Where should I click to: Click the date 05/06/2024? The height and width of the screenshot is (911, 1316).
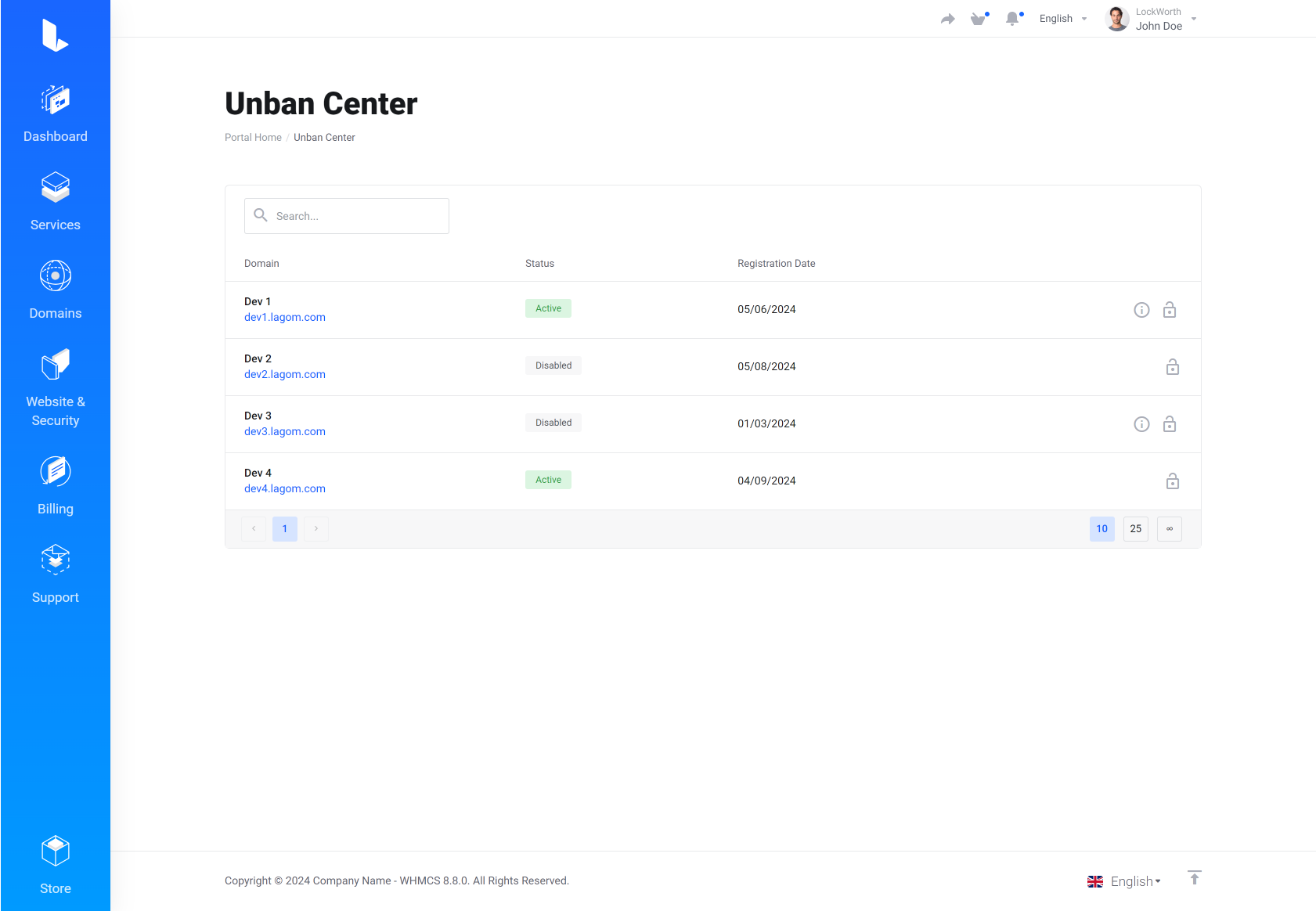(766, 309)
